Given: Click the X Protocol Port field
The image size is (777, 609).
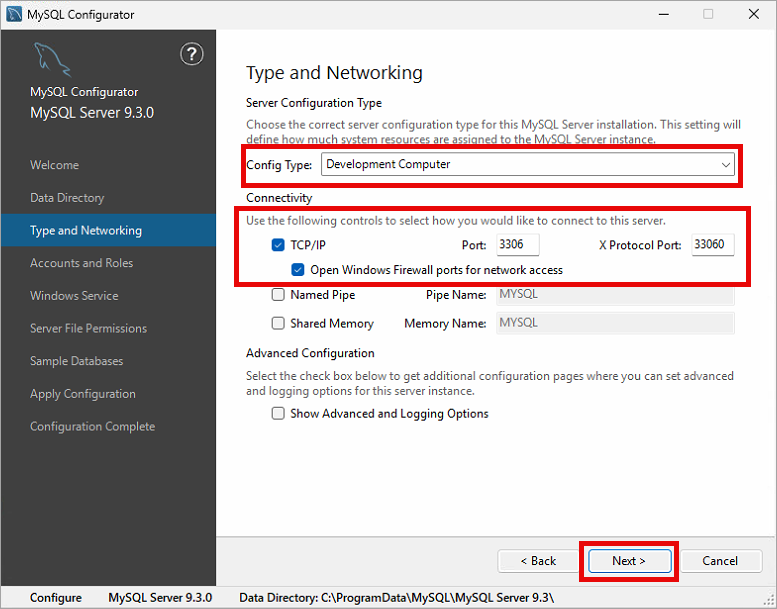Looking at the screenshot, I should [x=713, y=244].
